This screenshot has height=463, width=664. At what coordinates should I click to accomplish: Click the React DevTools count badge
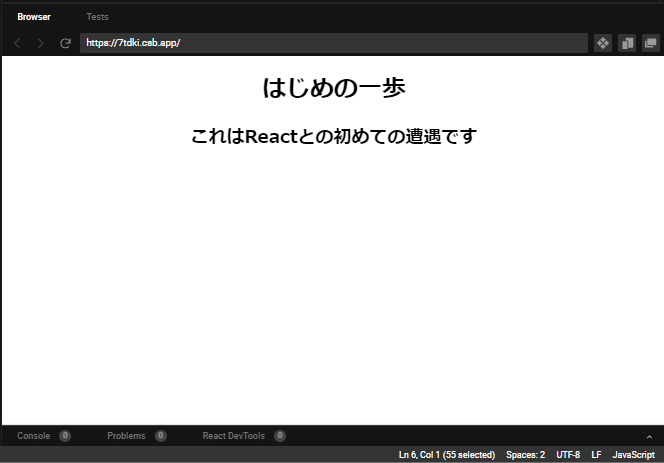point(280,436)
